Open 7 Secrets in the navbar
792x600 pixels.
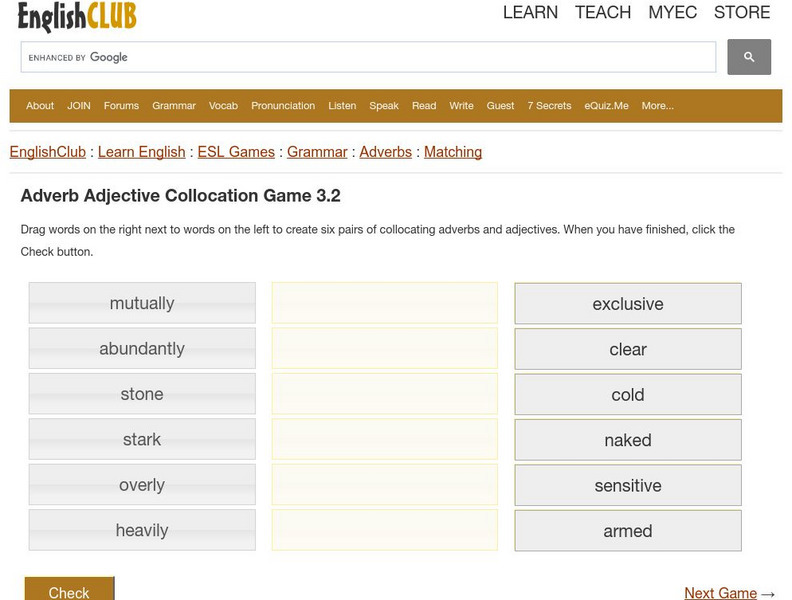[549, 106]
